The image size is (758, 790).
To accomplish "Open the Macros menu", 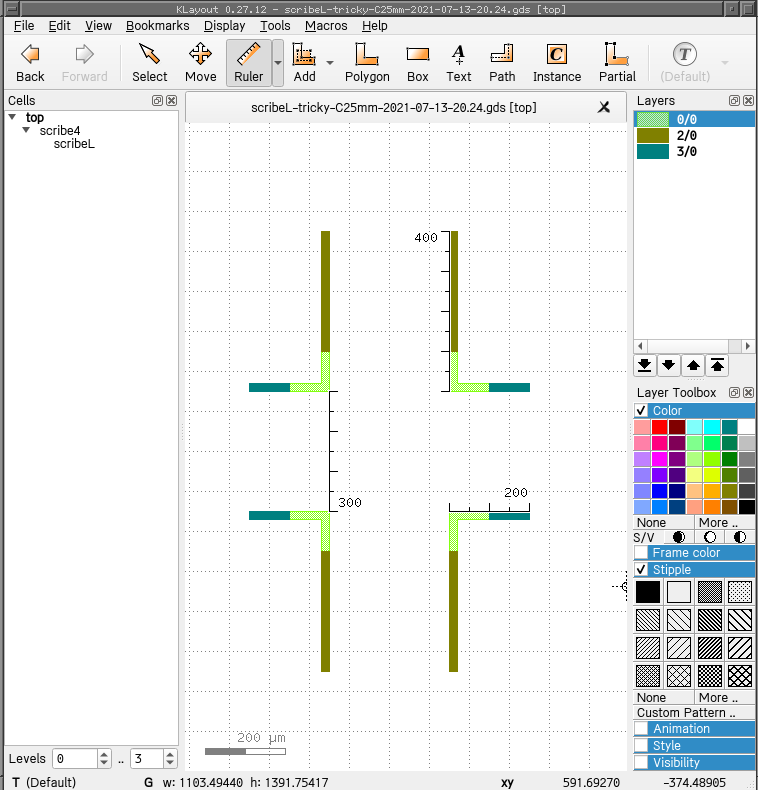I will point(326,26).
